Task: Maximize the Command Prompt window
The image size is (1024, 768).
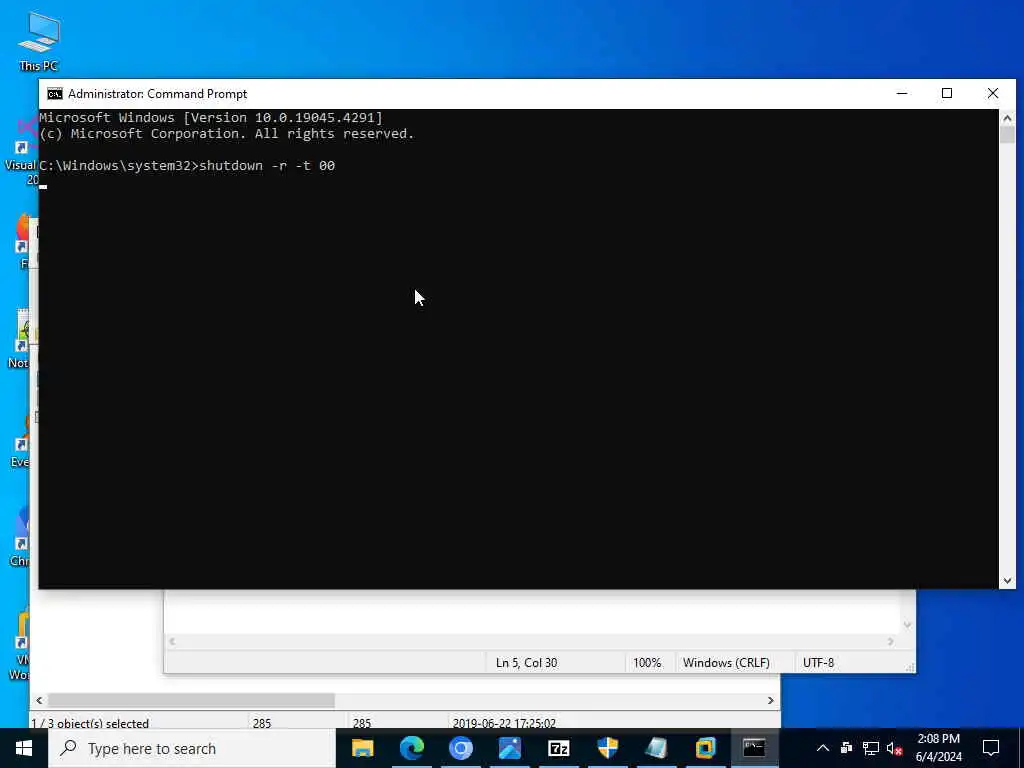Action: tap(947, 93)
